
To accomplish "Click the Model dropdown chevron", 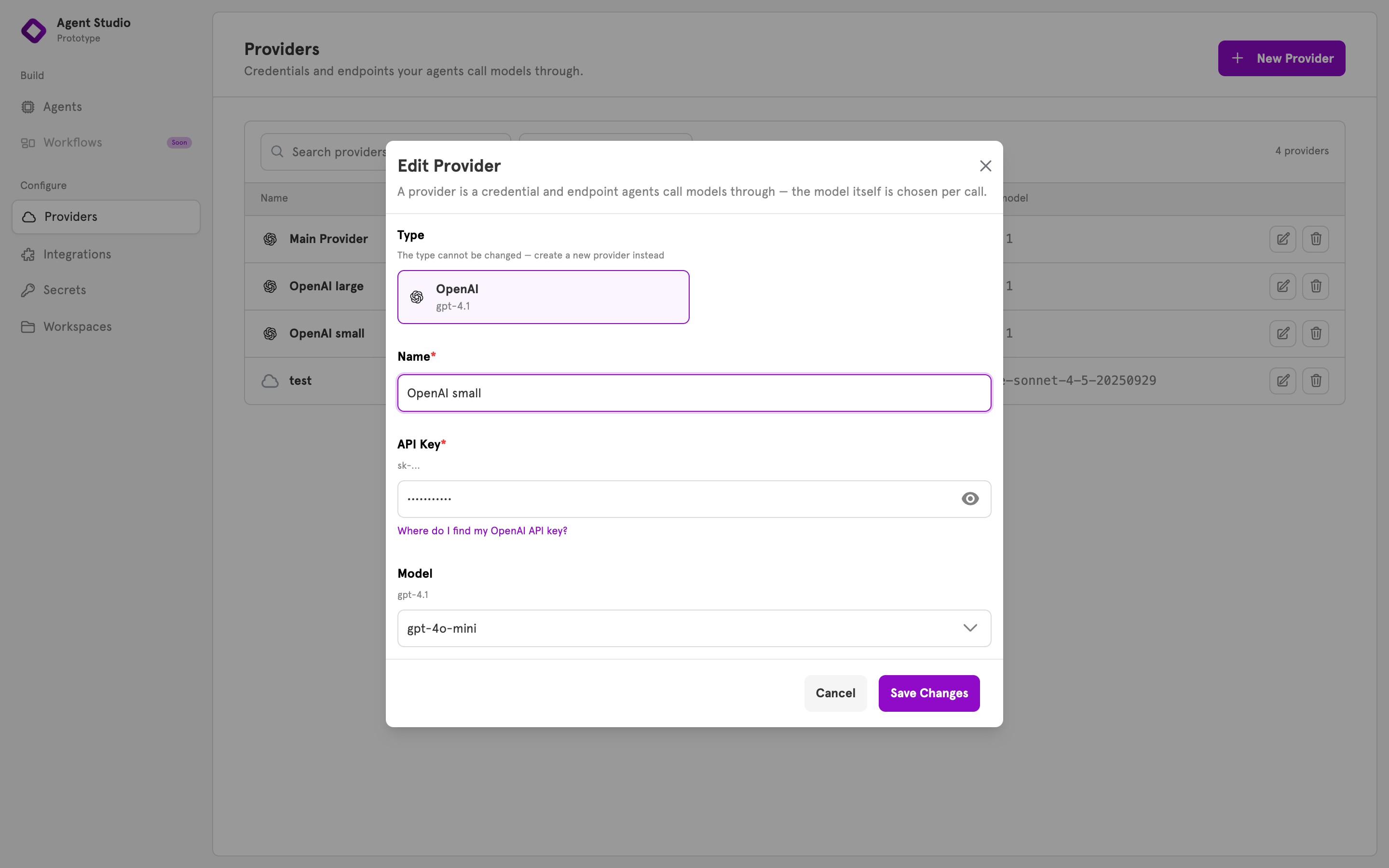I will click(x=970, y=628).
